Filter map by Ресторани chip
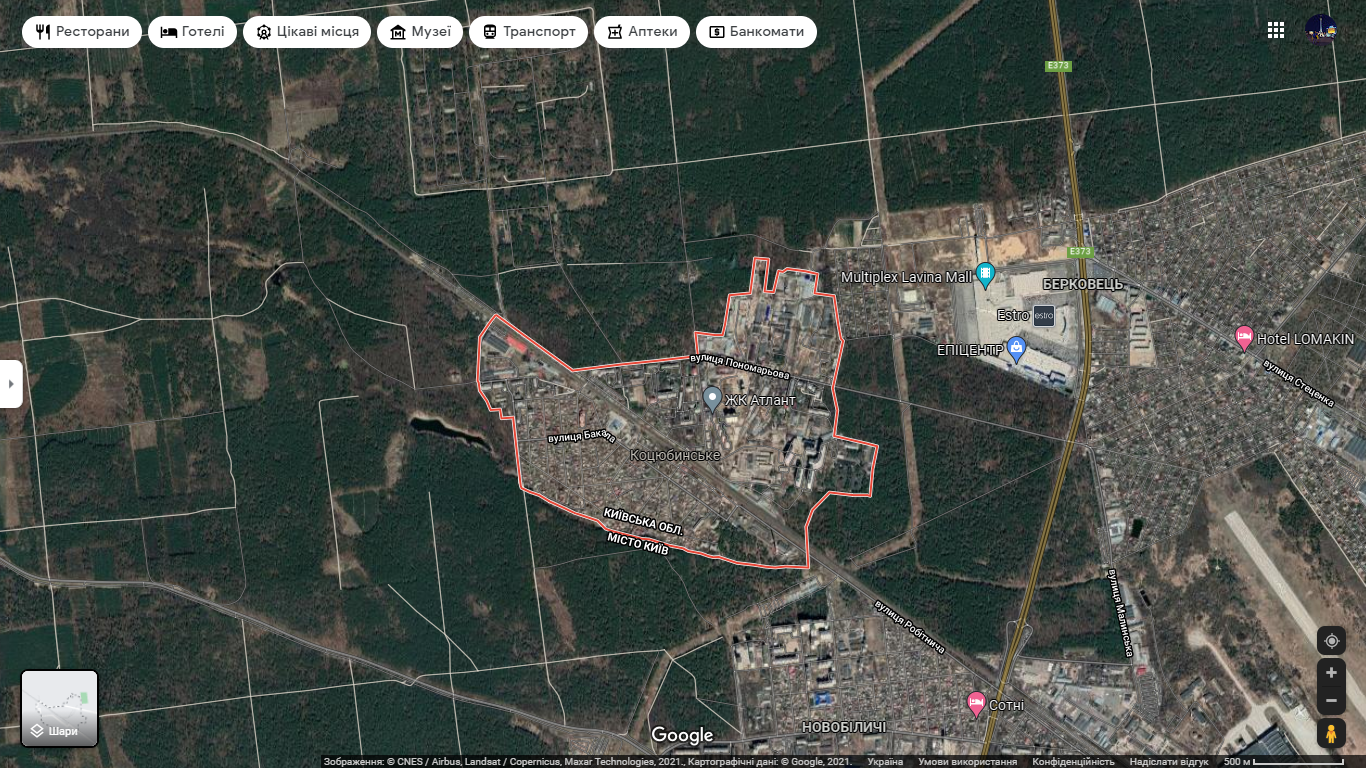The width and height of the screenshot is (1366, 768). [x=82, y=32]
